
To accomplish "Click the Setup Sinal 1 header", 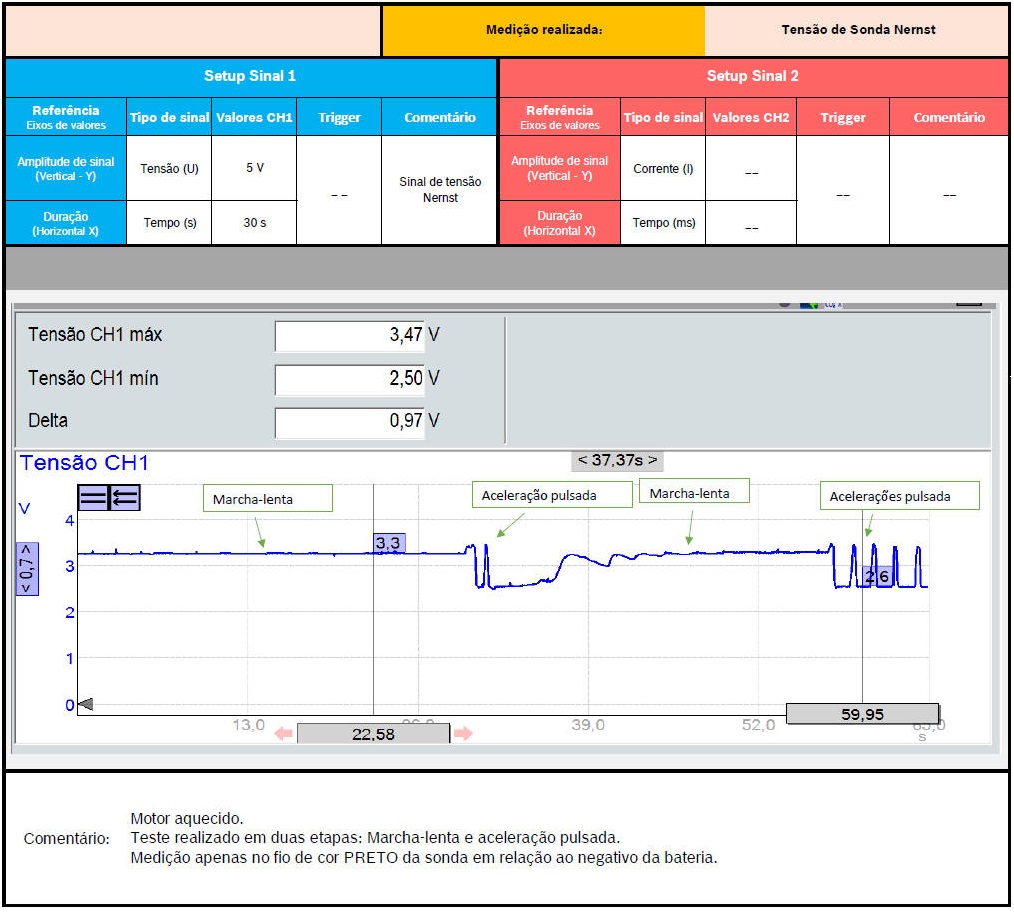I will [x=250, y=76].
